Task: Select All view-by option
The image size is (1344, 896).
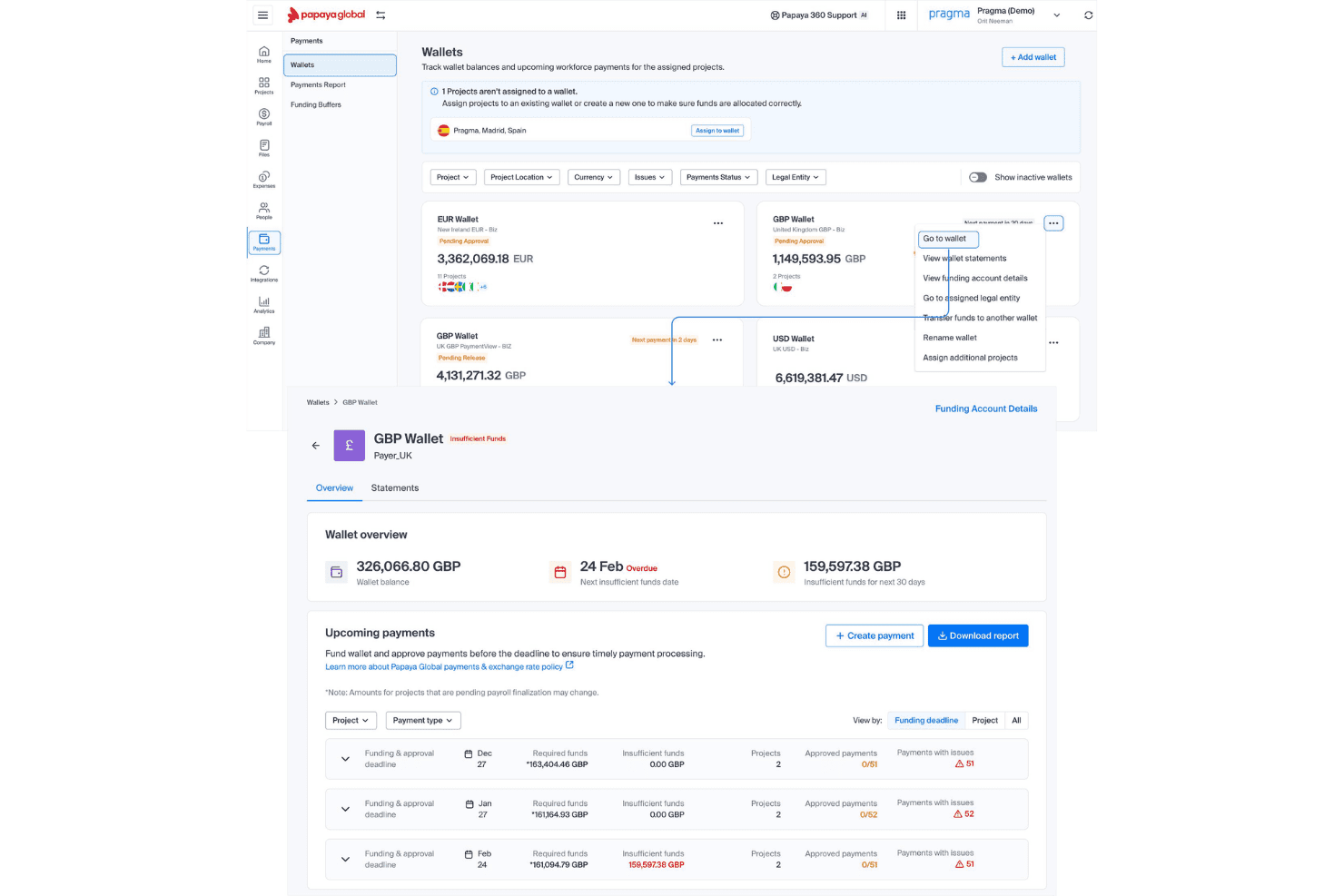Action: [1016, 721]
